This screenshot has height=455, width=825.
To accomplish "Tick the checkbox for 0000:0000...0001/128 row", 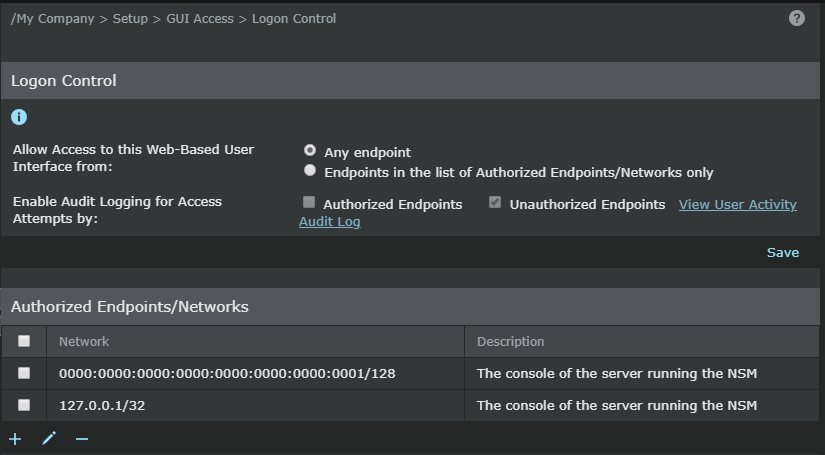I will click(24, 373).
